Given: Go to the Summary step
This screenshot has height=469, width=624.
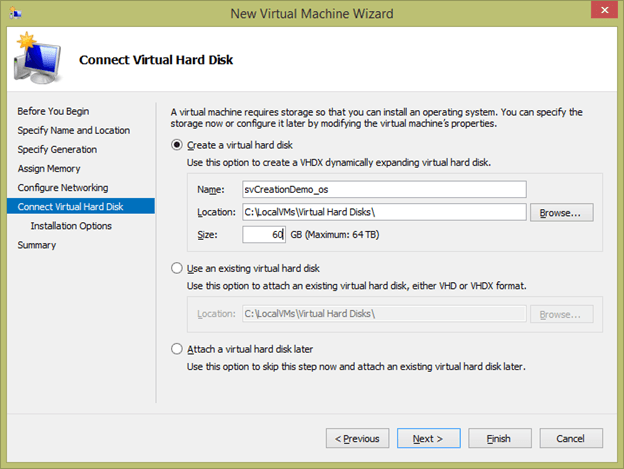Looking at the screenshot, I should point(37,245).
